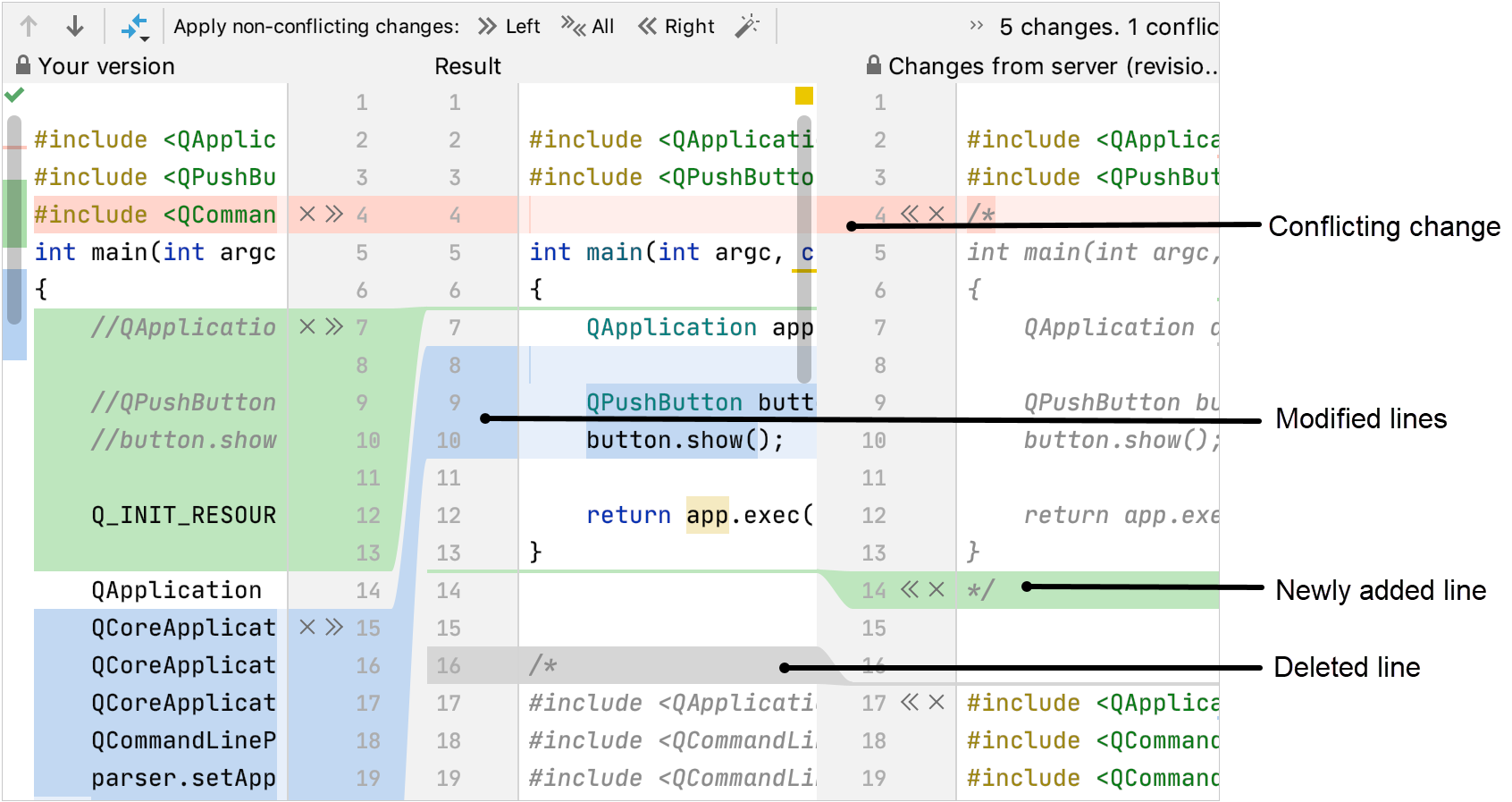This screenshot has height=802, width=1512.
Task: Click the green checkmark status icon
Action: tap(14, 94)
